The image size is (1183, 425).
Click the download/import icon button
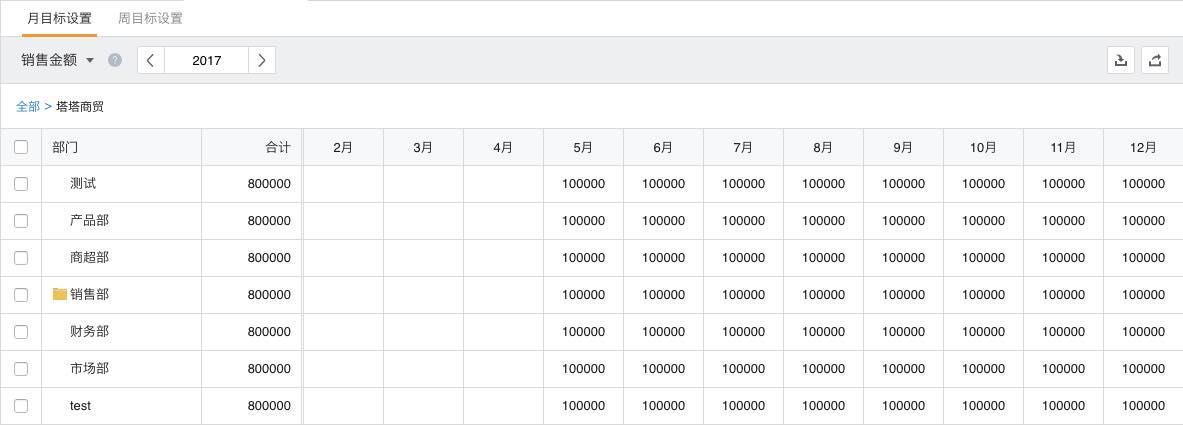pos(1121,60)
